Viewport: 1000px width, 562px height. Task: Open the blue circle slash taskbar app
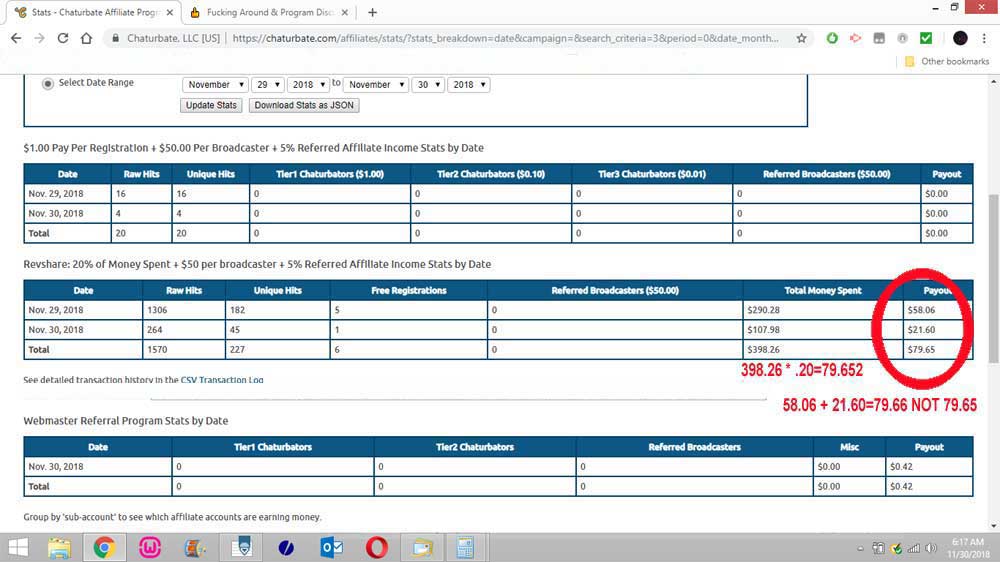coord(286,547)
